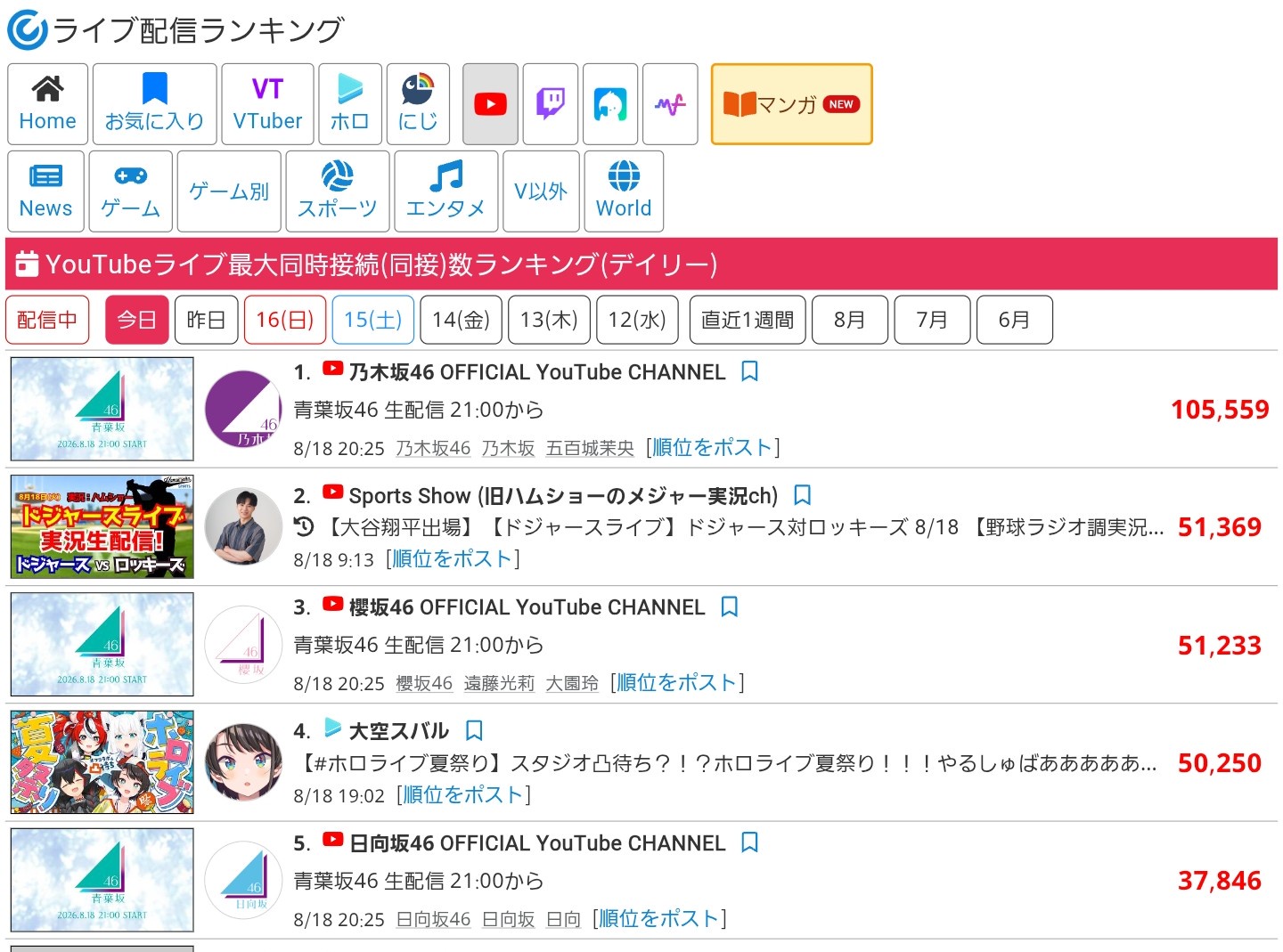Select the pink waveform platform filter
The height and width of the screenshot is (952, 1283).
670,104
